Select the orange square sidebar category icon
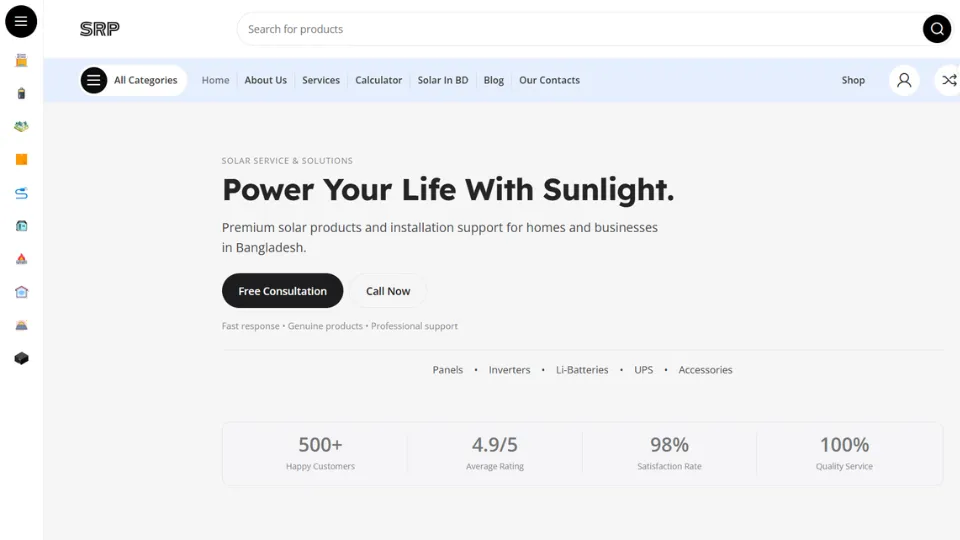 click(21, 160)
